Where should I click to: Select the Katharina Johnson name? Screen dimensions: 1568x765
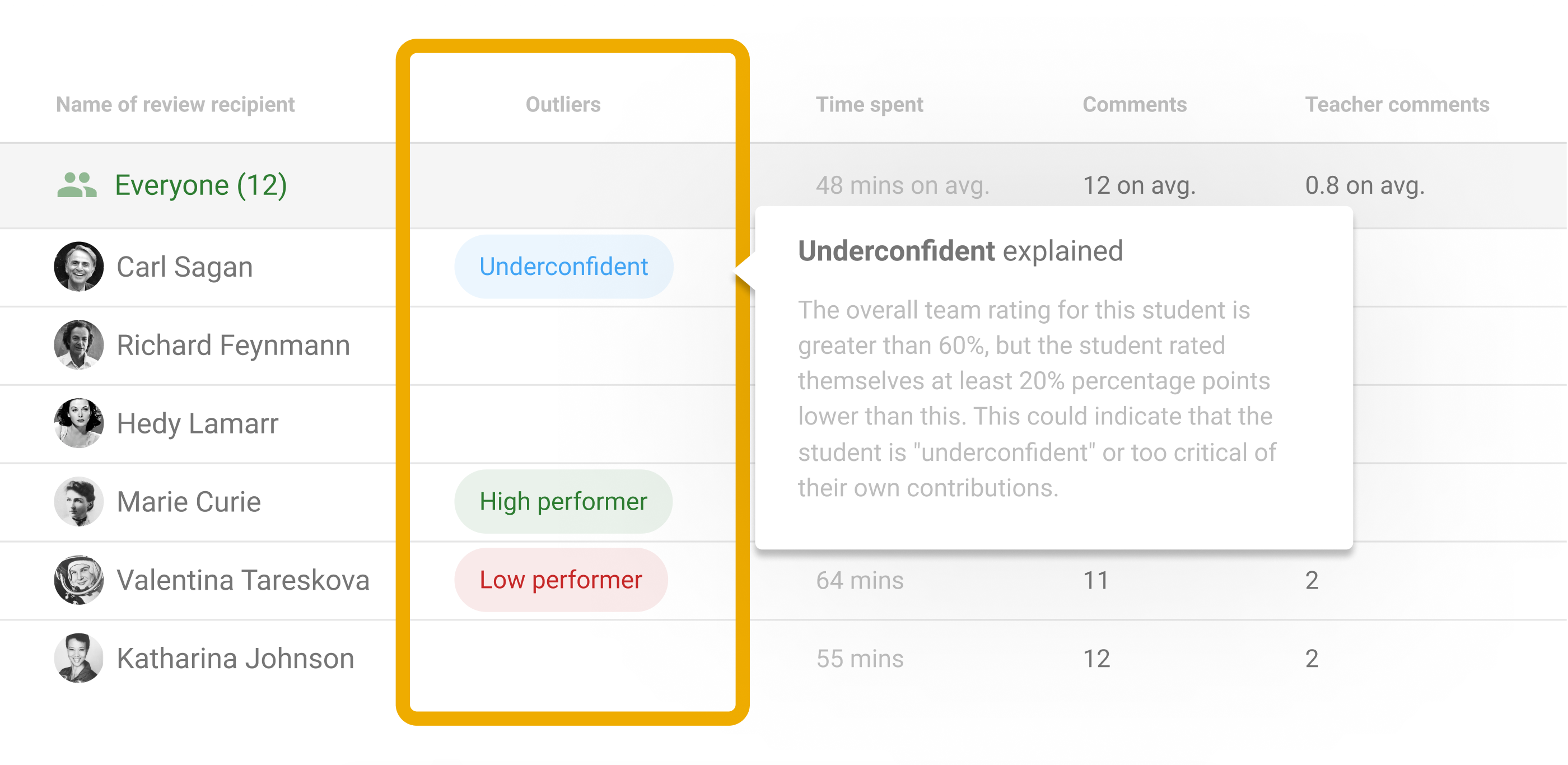point(235,659)
